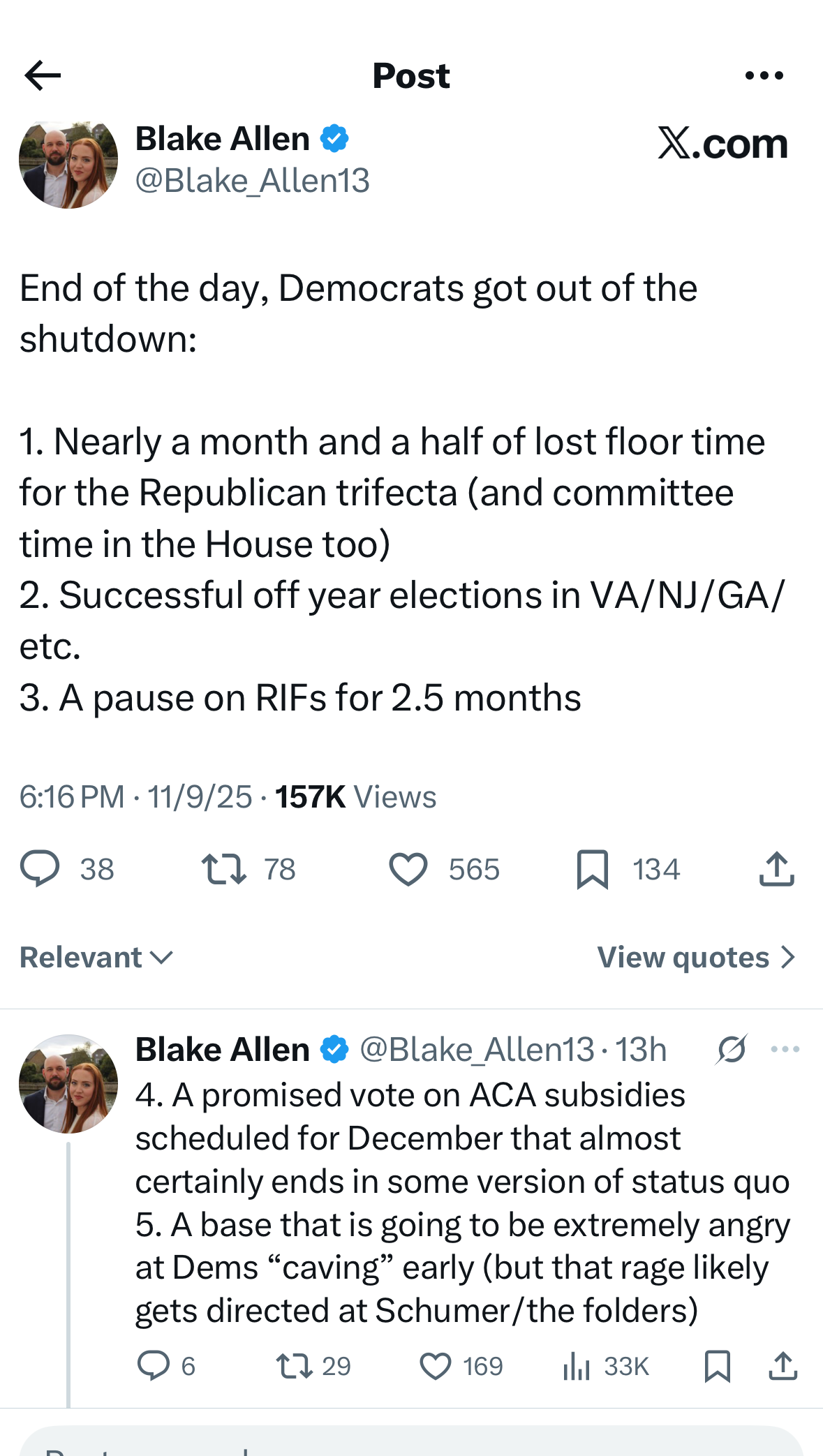Viewport: 823px width, 1456px height.
Task: Tap the reply author's avatar
Action: [x=68, y=1084]
